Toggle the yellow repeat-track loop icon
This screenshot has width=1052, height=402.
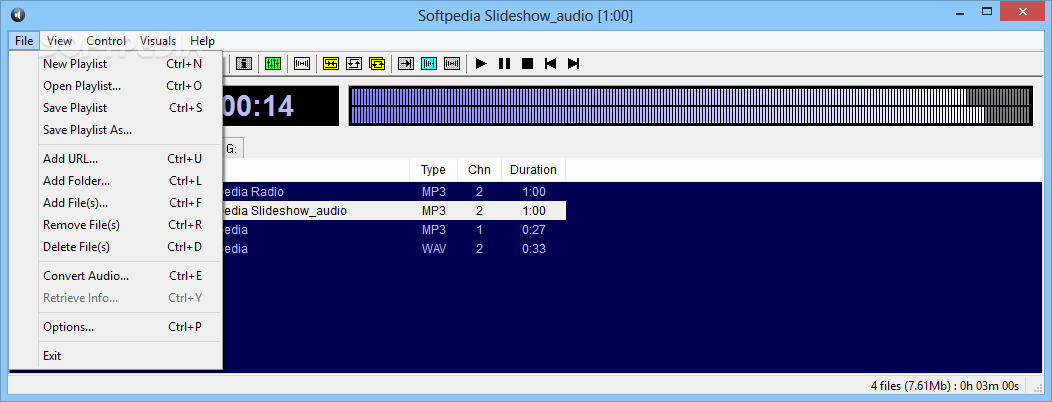coord(354,64)
